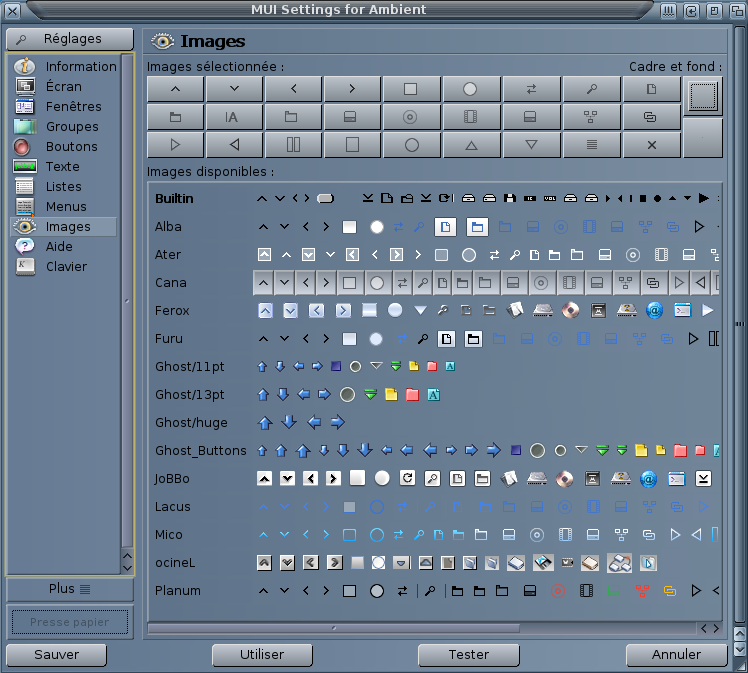Viewport: 748px width, 673px height.
Task: Click the network tree image button
Action: click(x=591, y=117)
